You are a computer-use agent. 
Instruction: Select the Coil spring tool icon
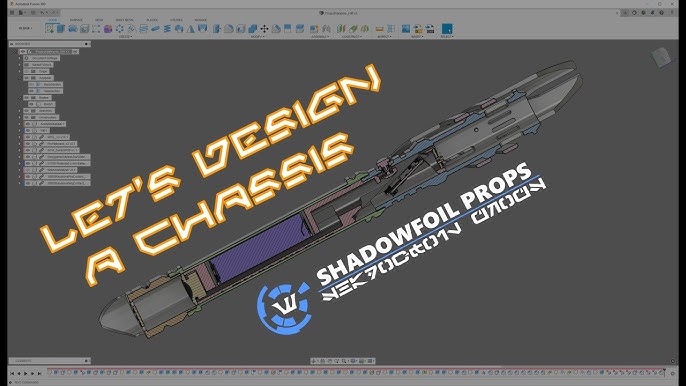(x=167, y=29)
